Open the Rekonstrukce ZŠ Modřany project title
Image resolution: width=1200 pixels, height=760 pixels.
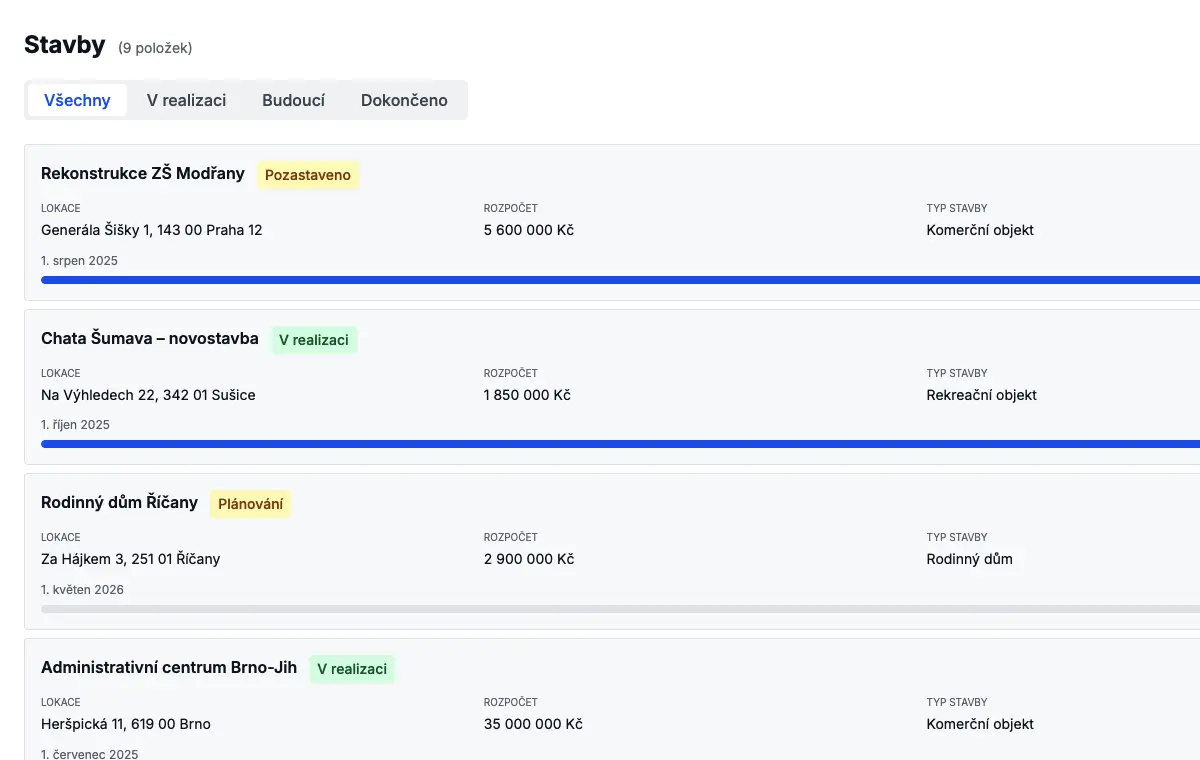143,173
